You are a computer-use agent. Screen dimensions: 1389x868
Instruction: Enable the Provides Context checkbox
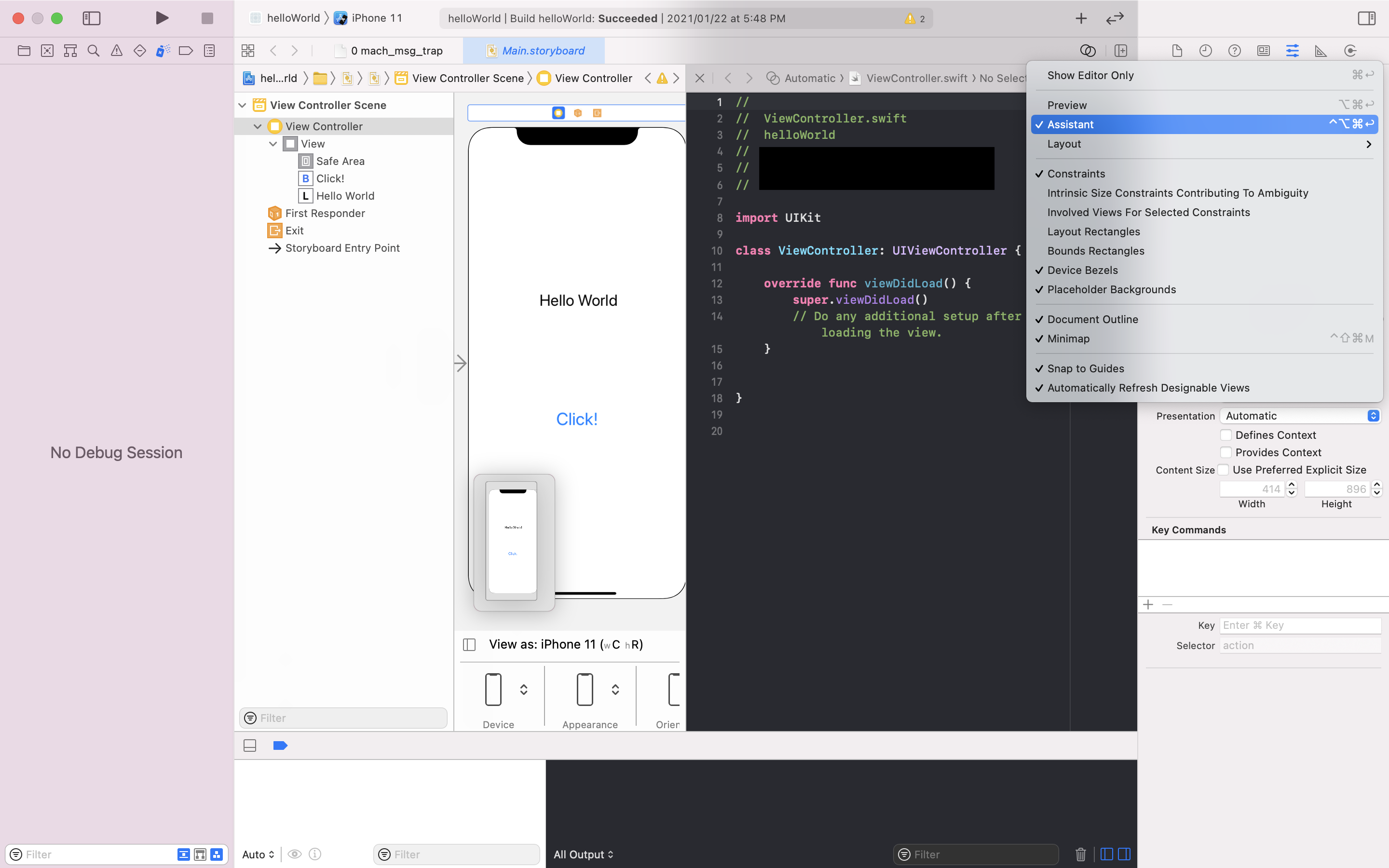(x=1226, y=452)
